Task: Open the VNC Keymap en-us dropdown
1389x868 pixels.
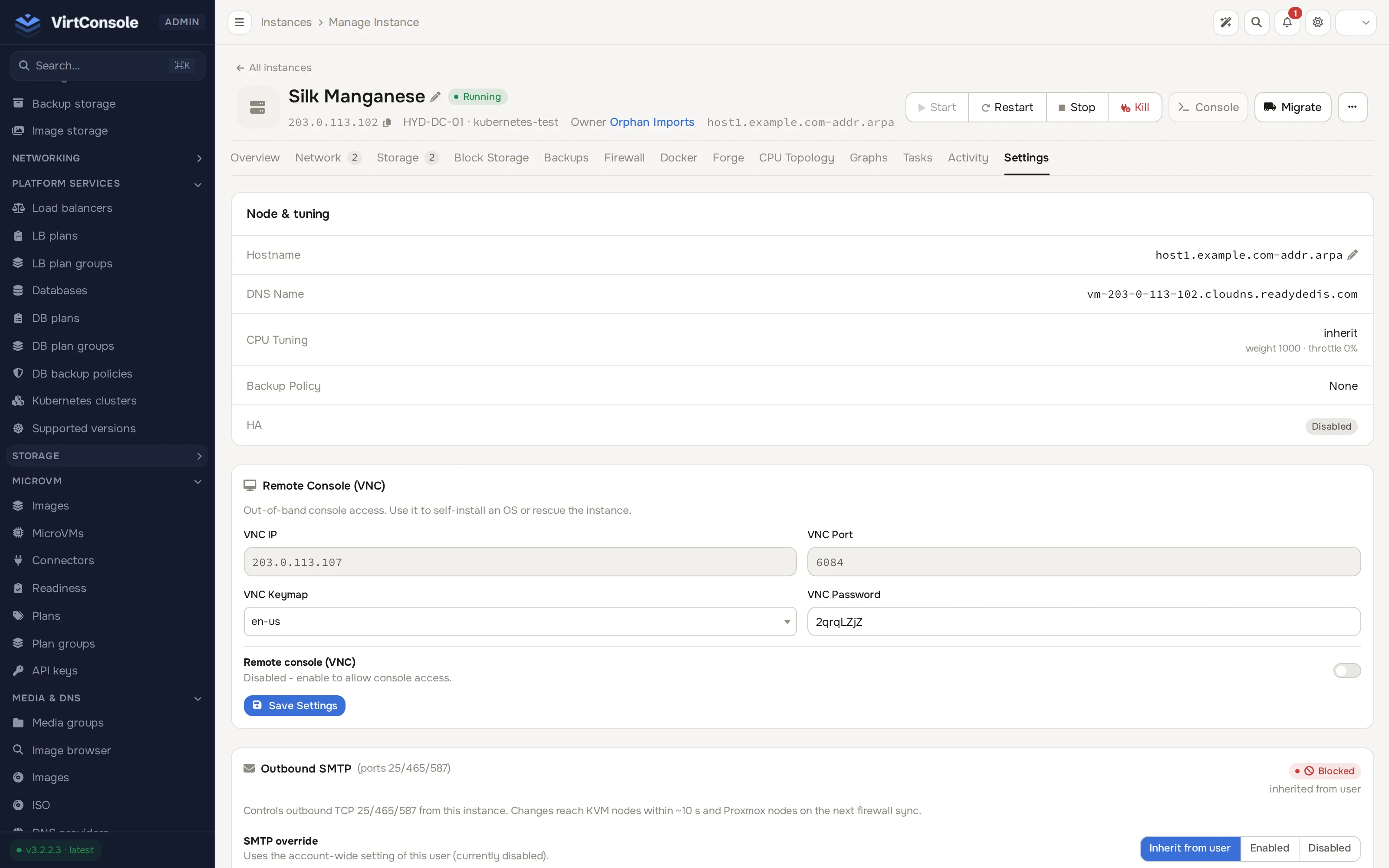Action: tap(520, 622)
